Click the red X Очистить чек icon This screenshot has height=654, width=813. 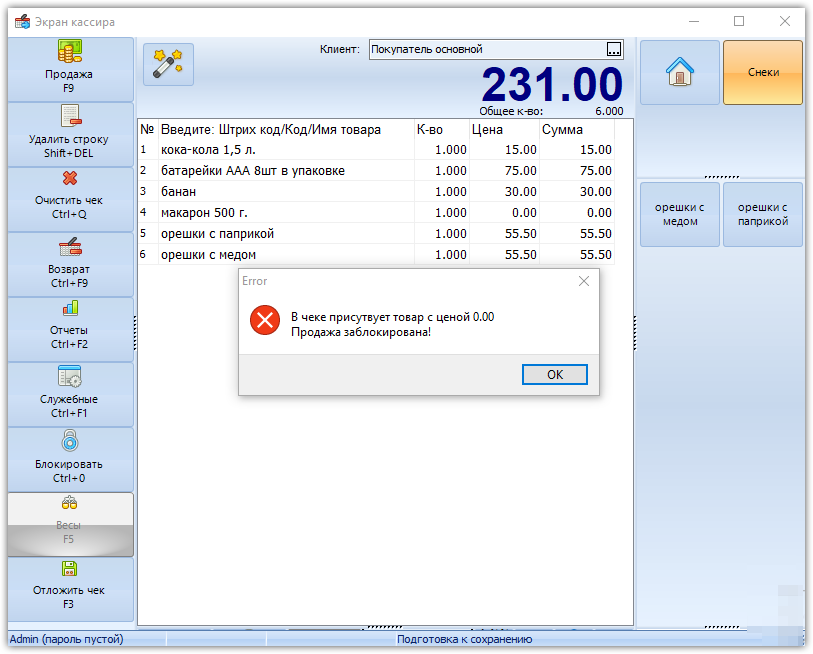tap(70, 178)
